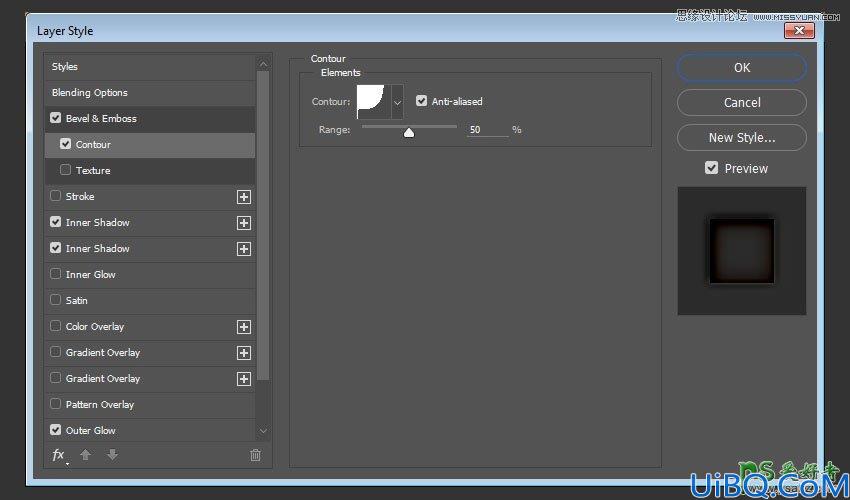This screenshot has height=500, width=850.
Task: Click the effects list vertical scrollbar
Action: click(263, 226)
